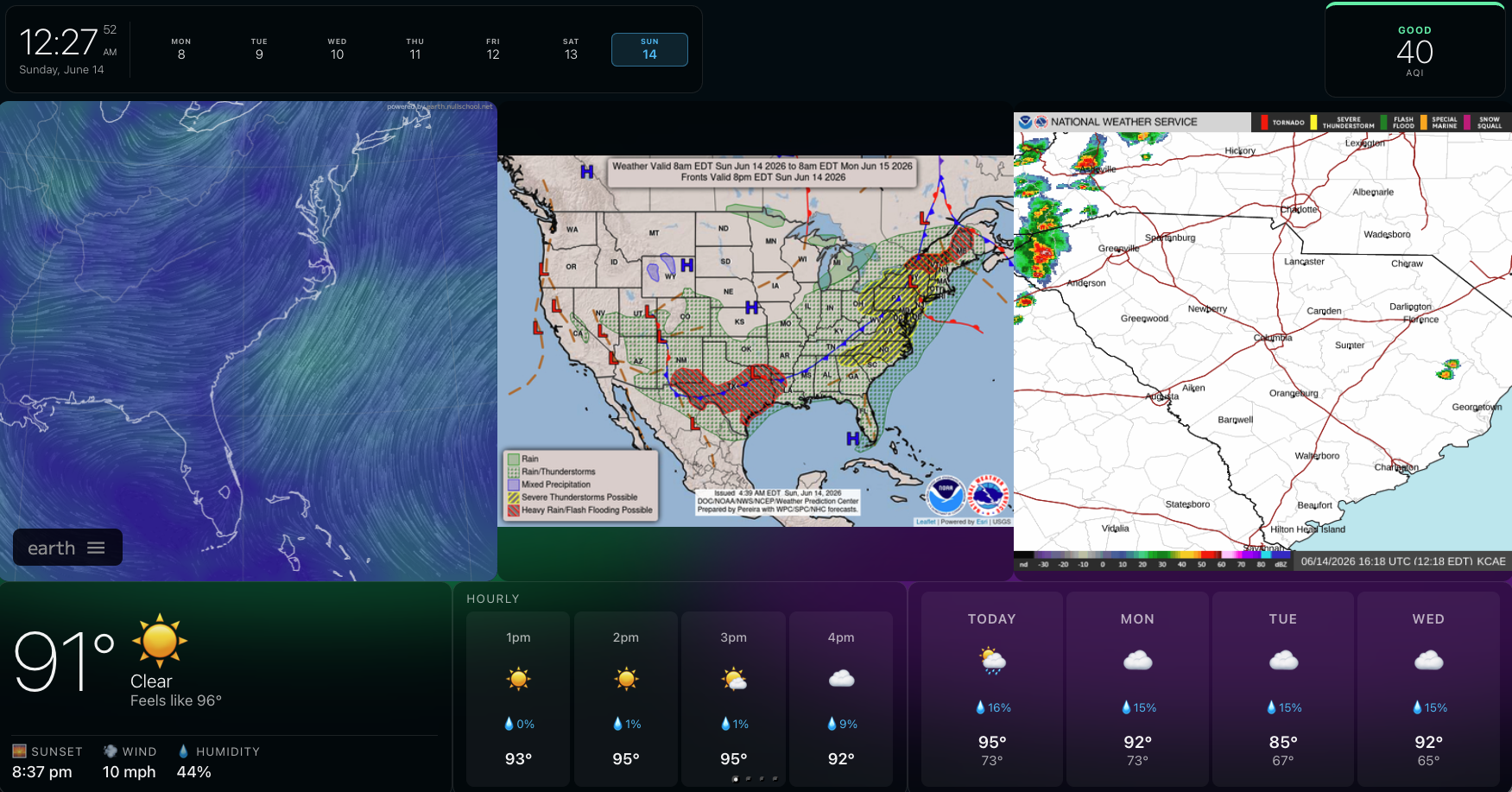This screenshot has width=1512, height=792.
Task: Click the Special Marine legend swatch
Action: tap(1424, 122)
